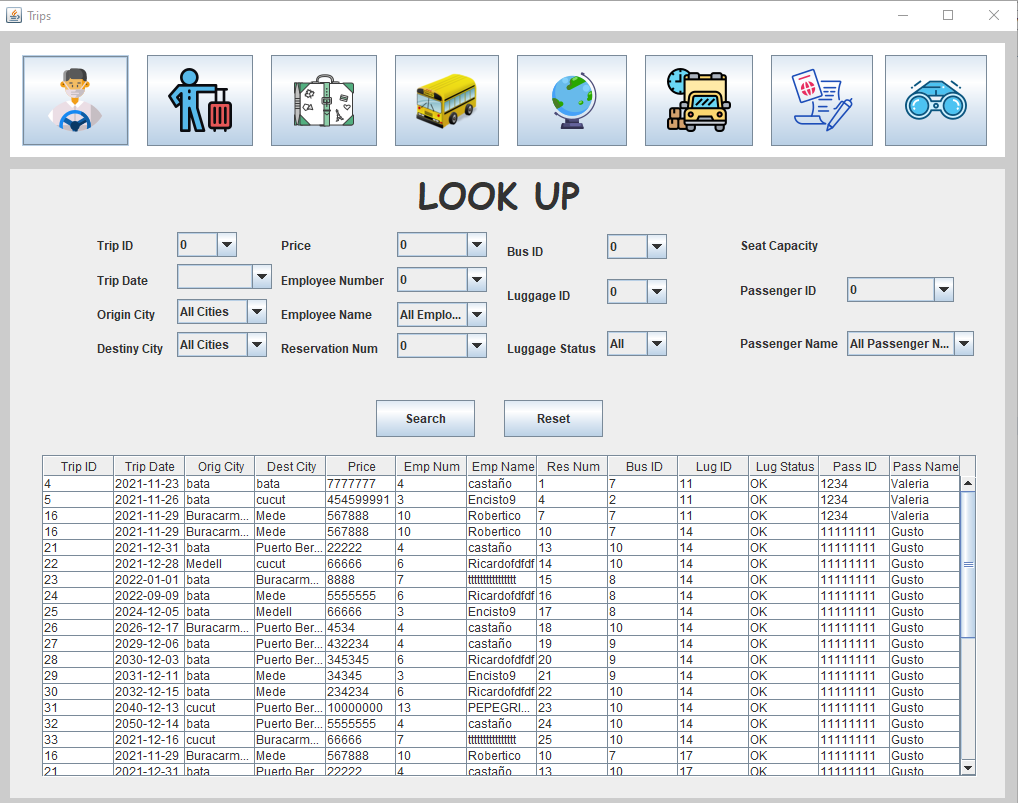Open the yellow bus icon

click(x=447, y=100)
